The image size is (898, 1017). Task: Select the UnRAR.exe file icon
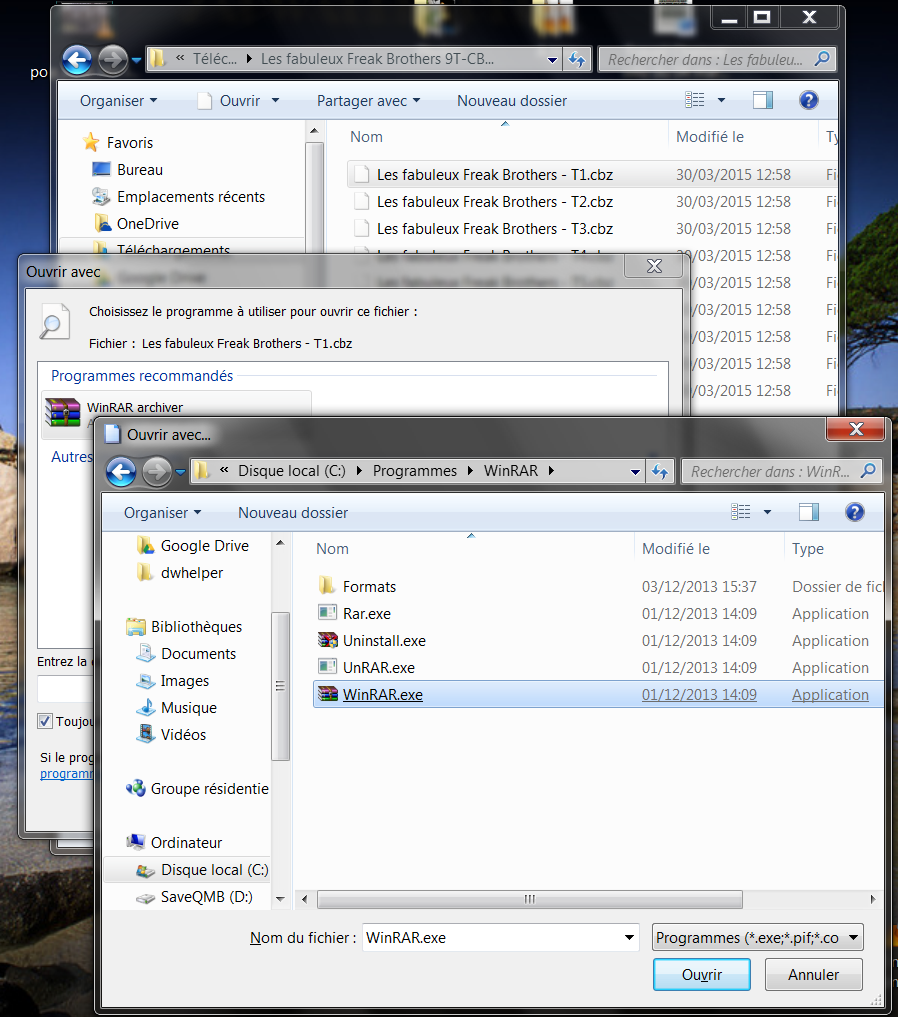point(327,667)
